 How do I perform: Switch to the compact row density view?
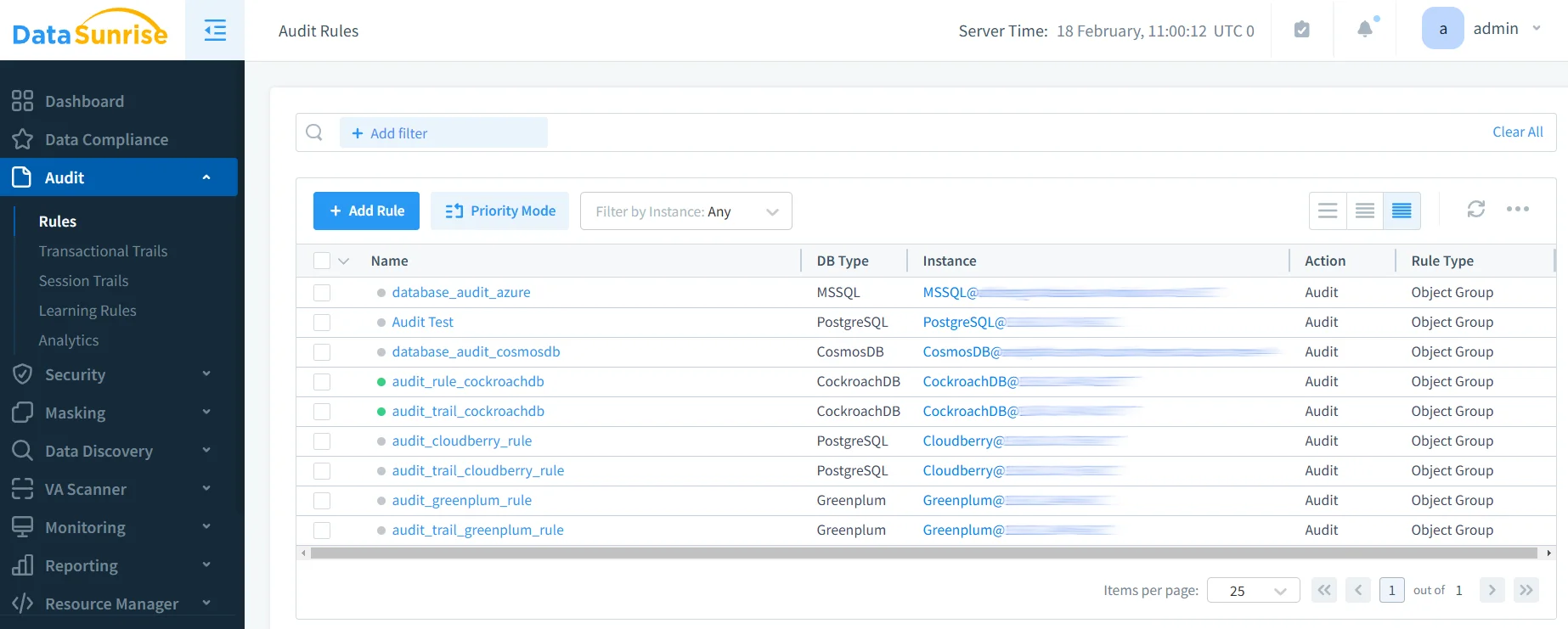1402,211
